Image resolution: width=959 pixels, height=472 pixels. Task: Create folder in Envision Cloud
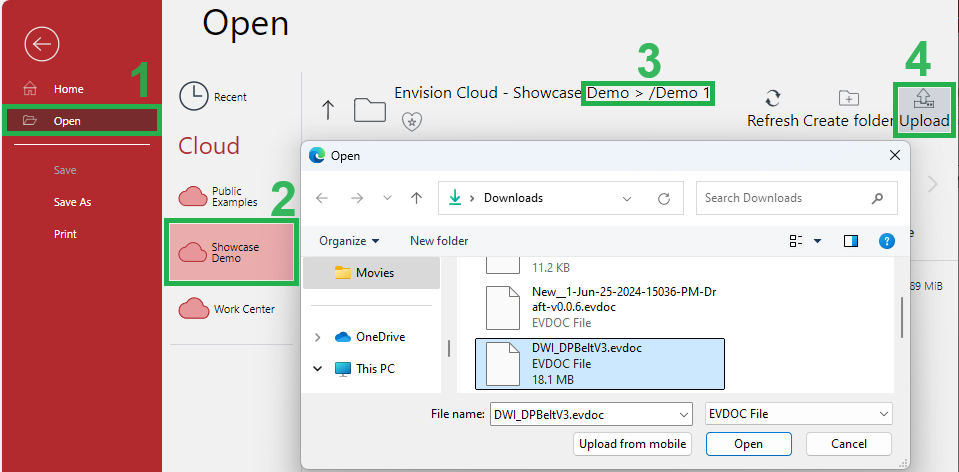pos(848,109)
